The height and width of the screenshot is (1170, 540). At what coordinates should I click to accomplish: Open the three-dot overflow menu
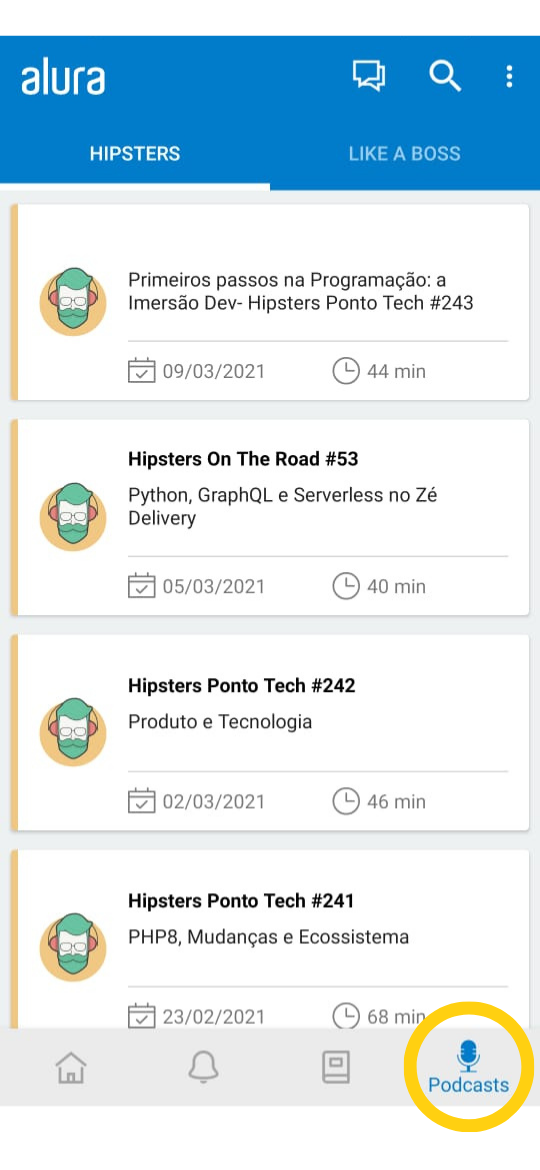pyautogui.click(x=509, y=76)
